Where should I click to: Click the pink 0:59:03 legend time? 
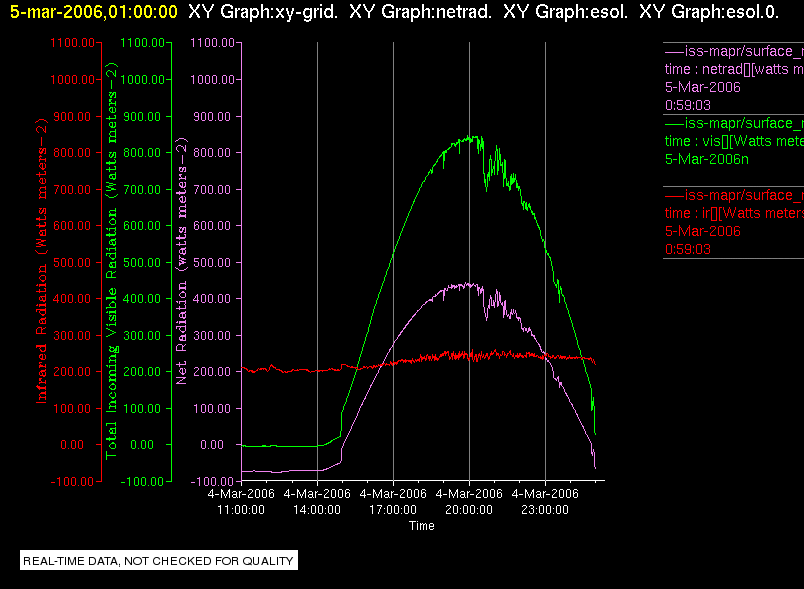click(688, 105)
